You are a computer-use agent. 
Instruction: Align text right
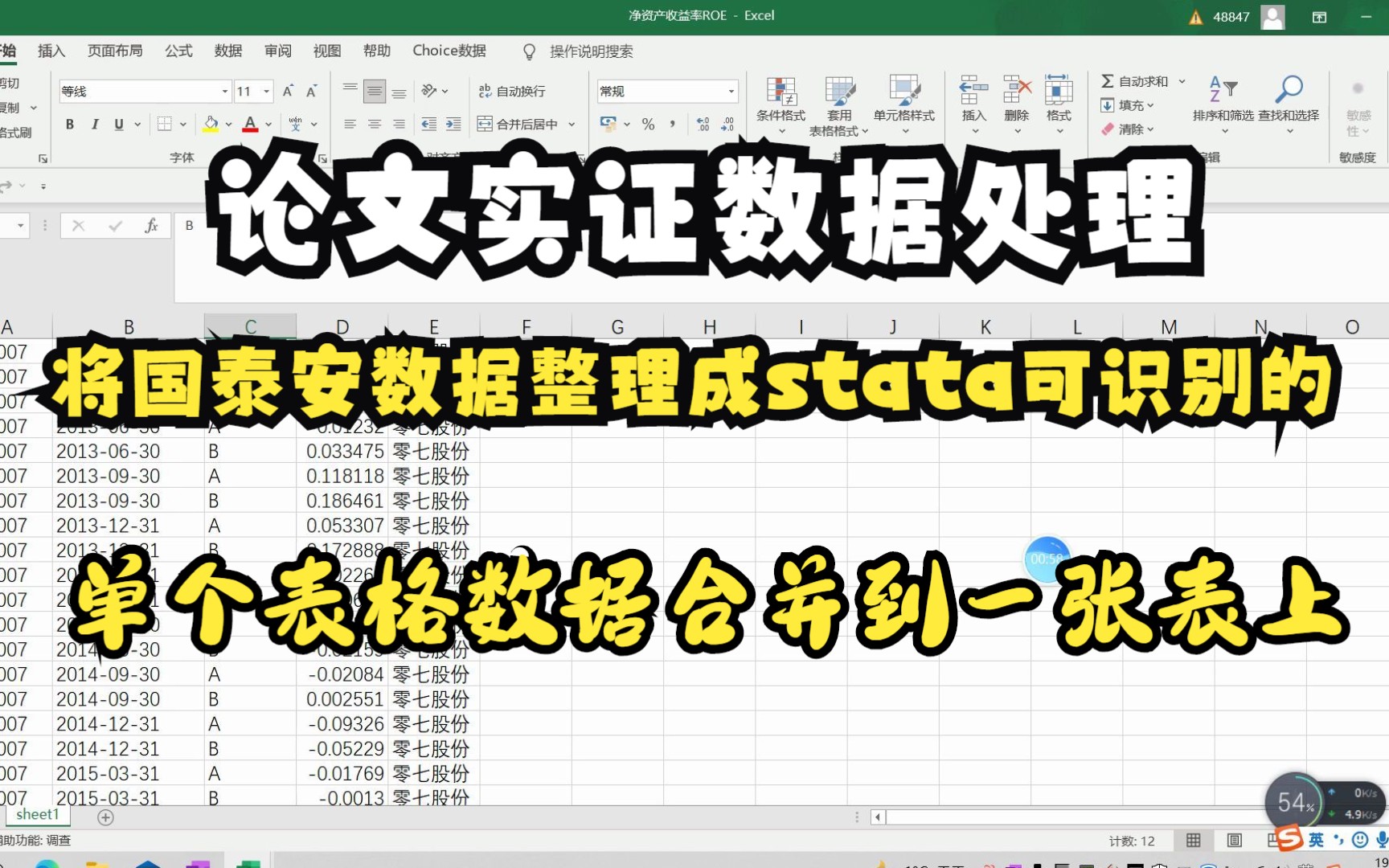[x=399, y=125]
